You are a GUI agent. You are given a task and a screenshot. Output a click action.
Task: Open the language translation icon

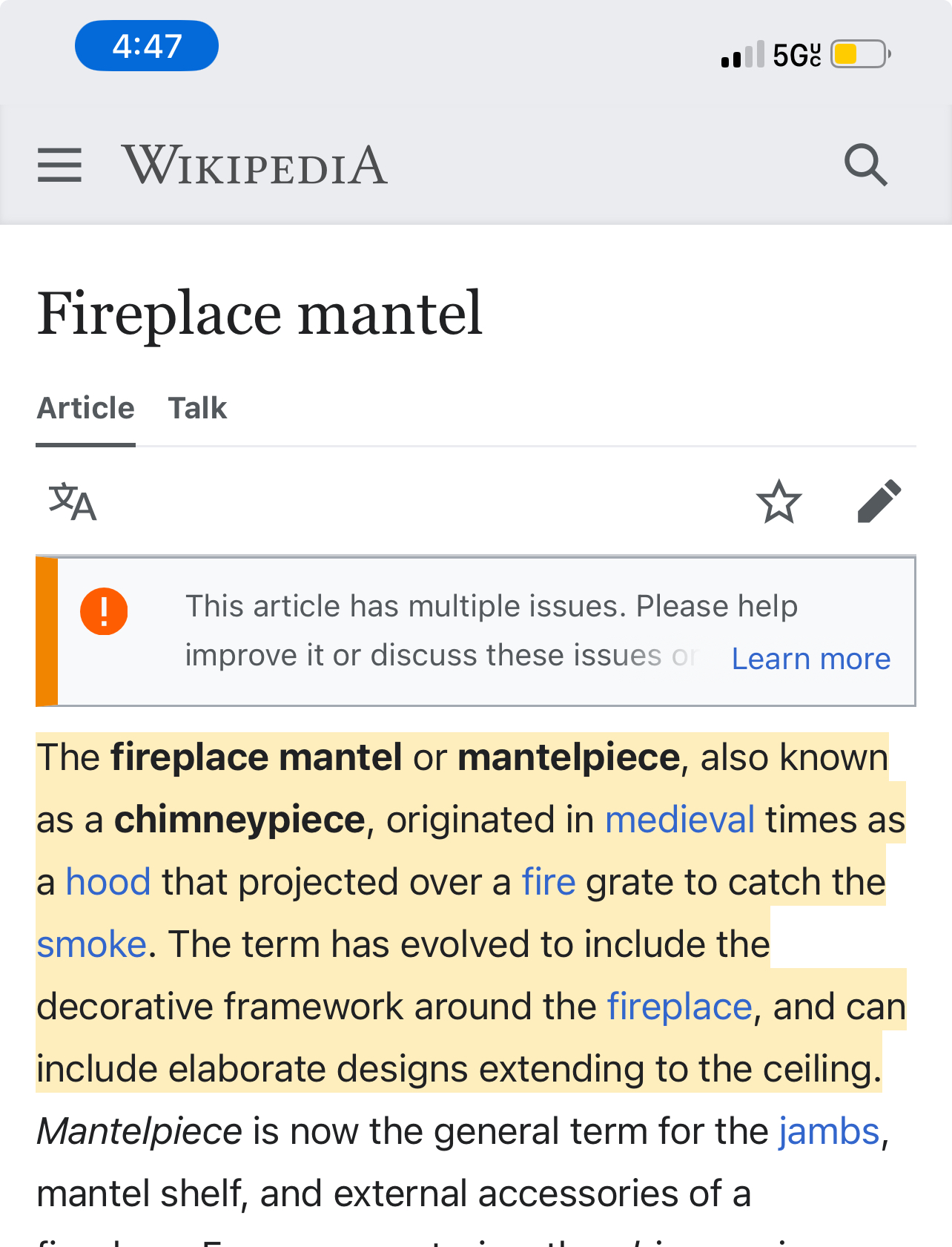click(73, 502)
